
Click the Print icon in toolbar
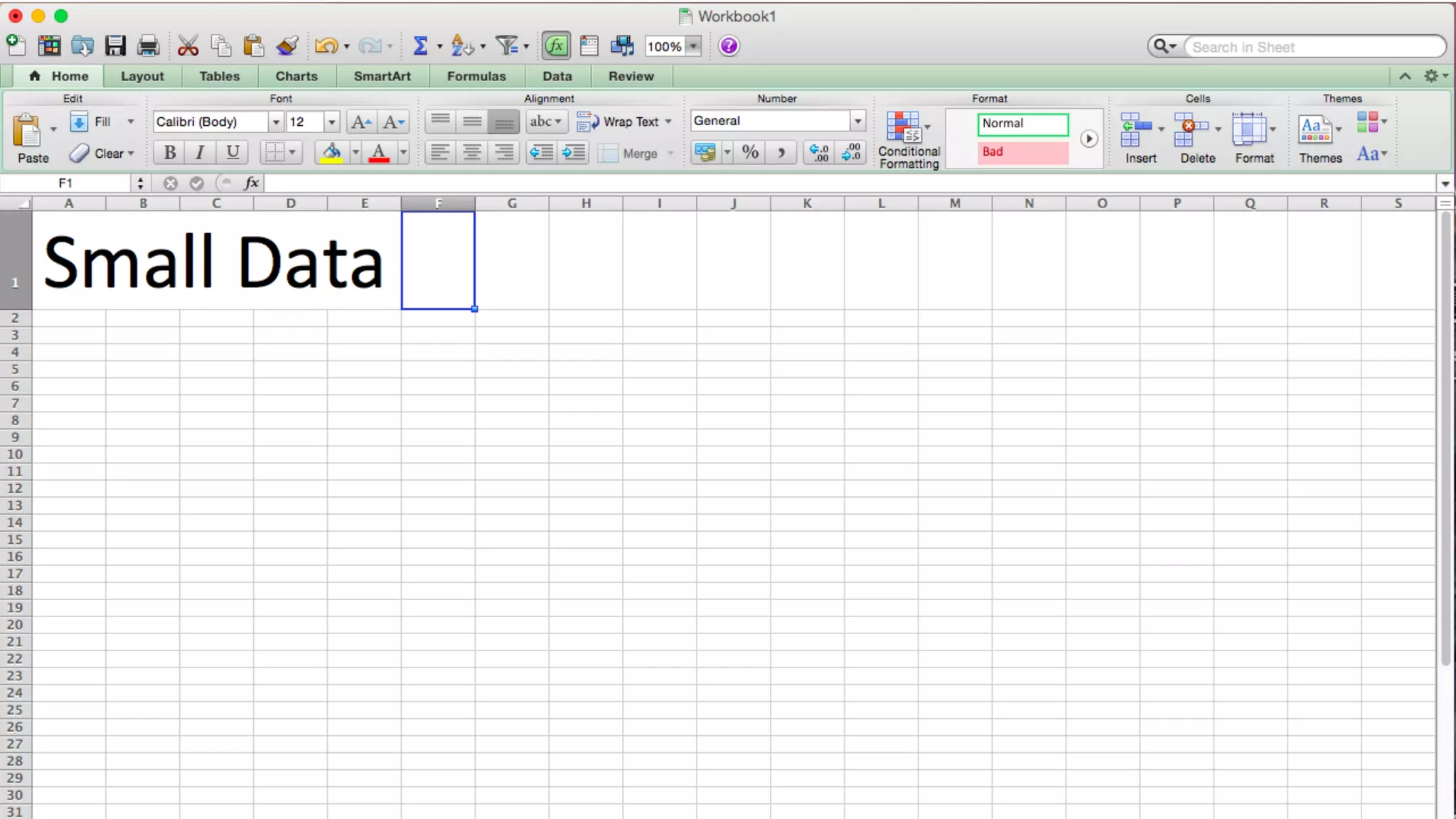[148, 46]
